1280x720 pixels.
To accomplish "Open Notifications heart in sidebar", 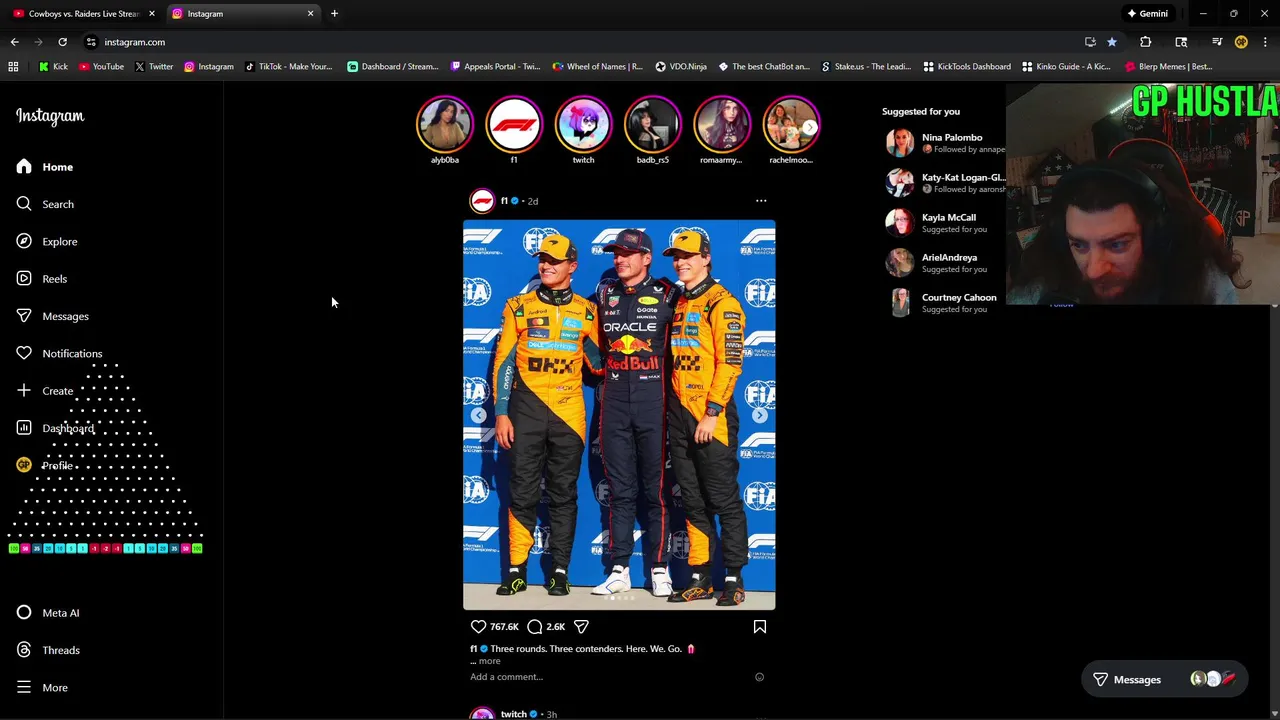I will coord(59,353).
